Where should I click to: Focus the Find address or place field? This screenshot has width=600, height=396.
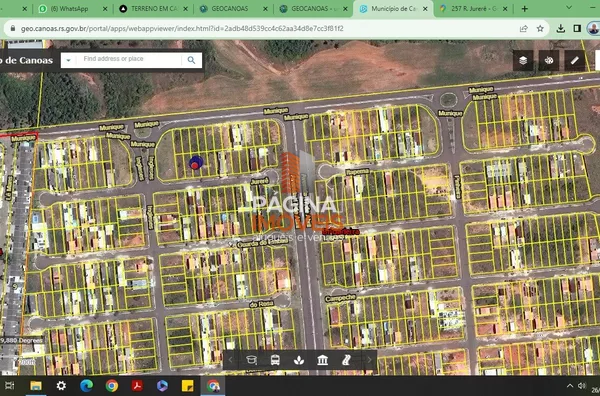click(x=129, y=60)
